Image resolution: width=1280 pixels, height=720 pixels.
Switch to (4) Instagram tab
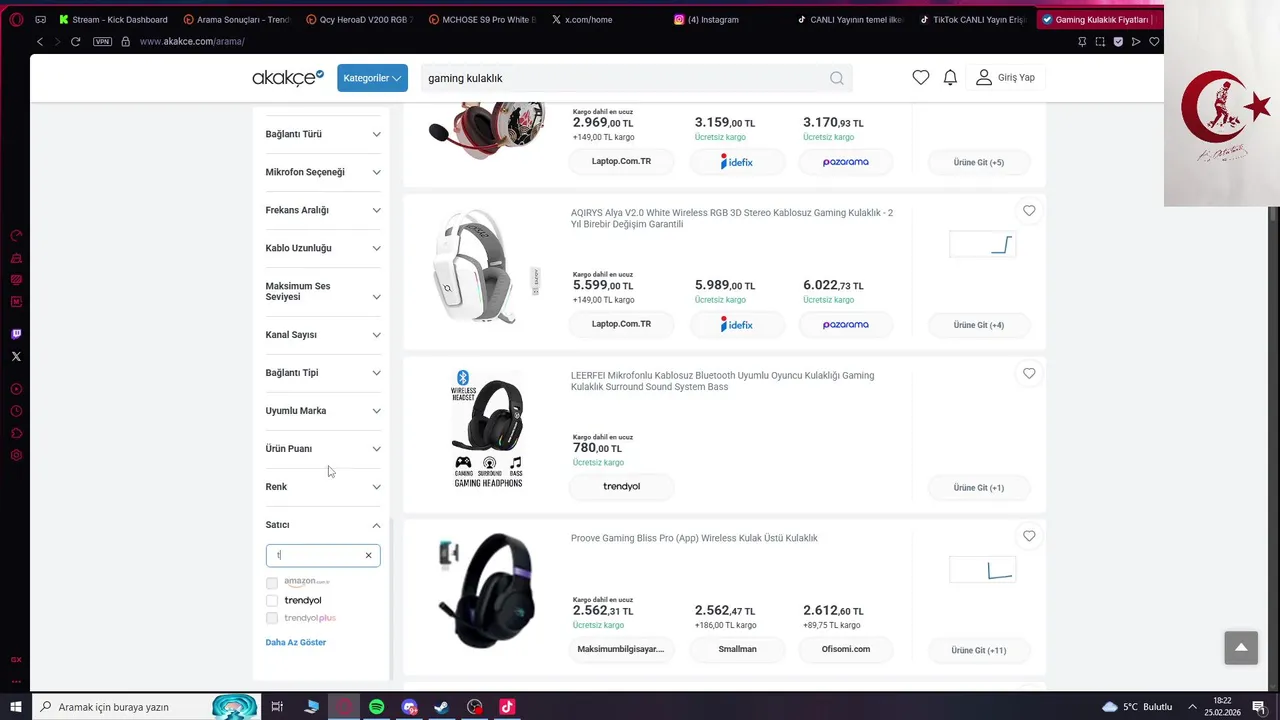[706, 19]
